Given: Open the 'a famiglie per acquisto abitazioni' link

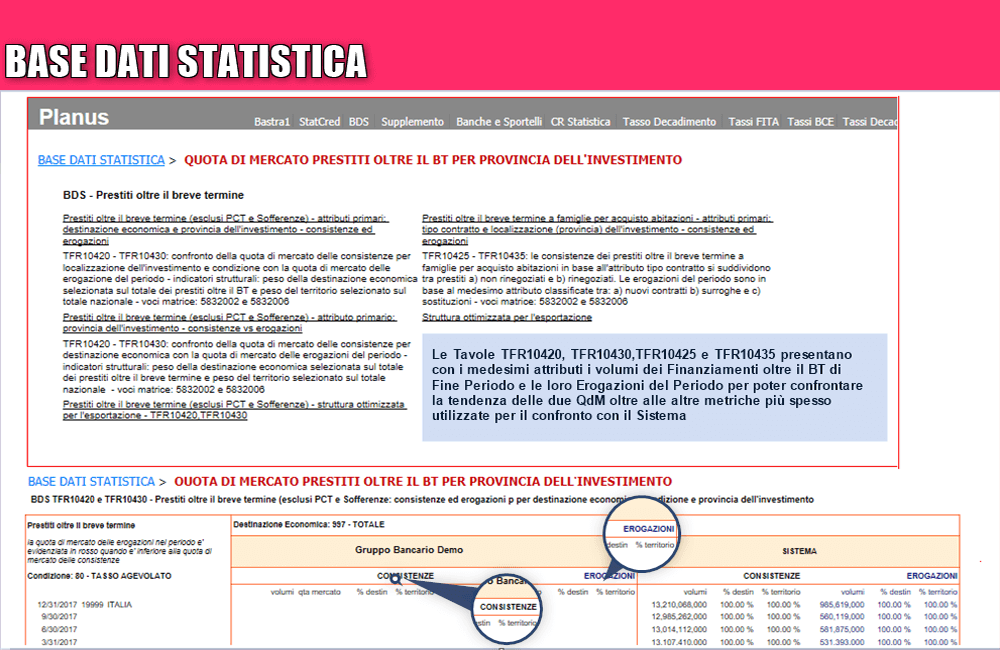Looking at the screenshot, I should 597,230.
